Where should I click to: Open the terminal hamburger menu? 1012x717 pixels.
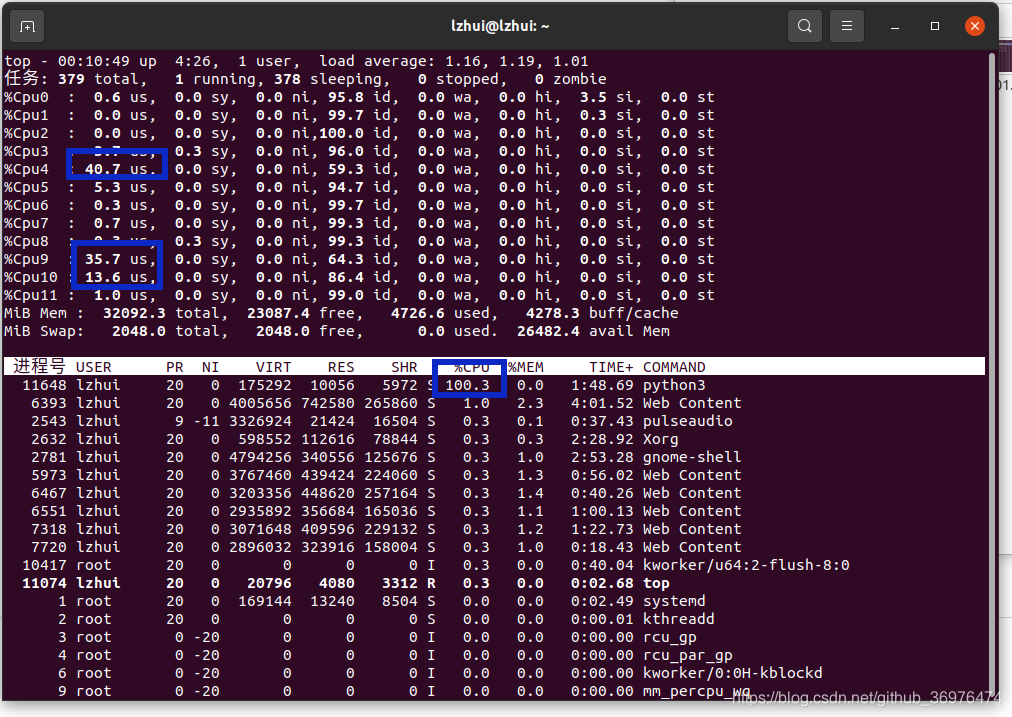(847, 26)
